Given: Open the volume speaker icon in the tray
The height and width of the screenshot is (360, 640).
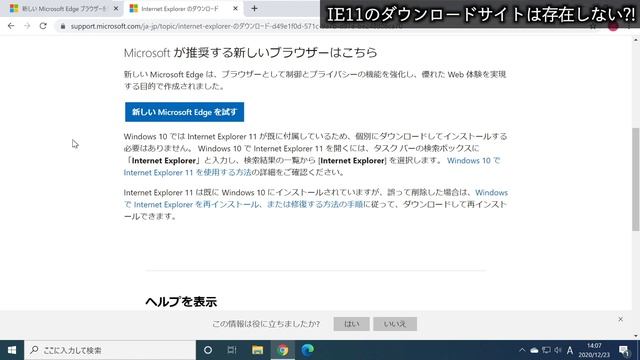Looking at the screenshot, I should (558, 350).
